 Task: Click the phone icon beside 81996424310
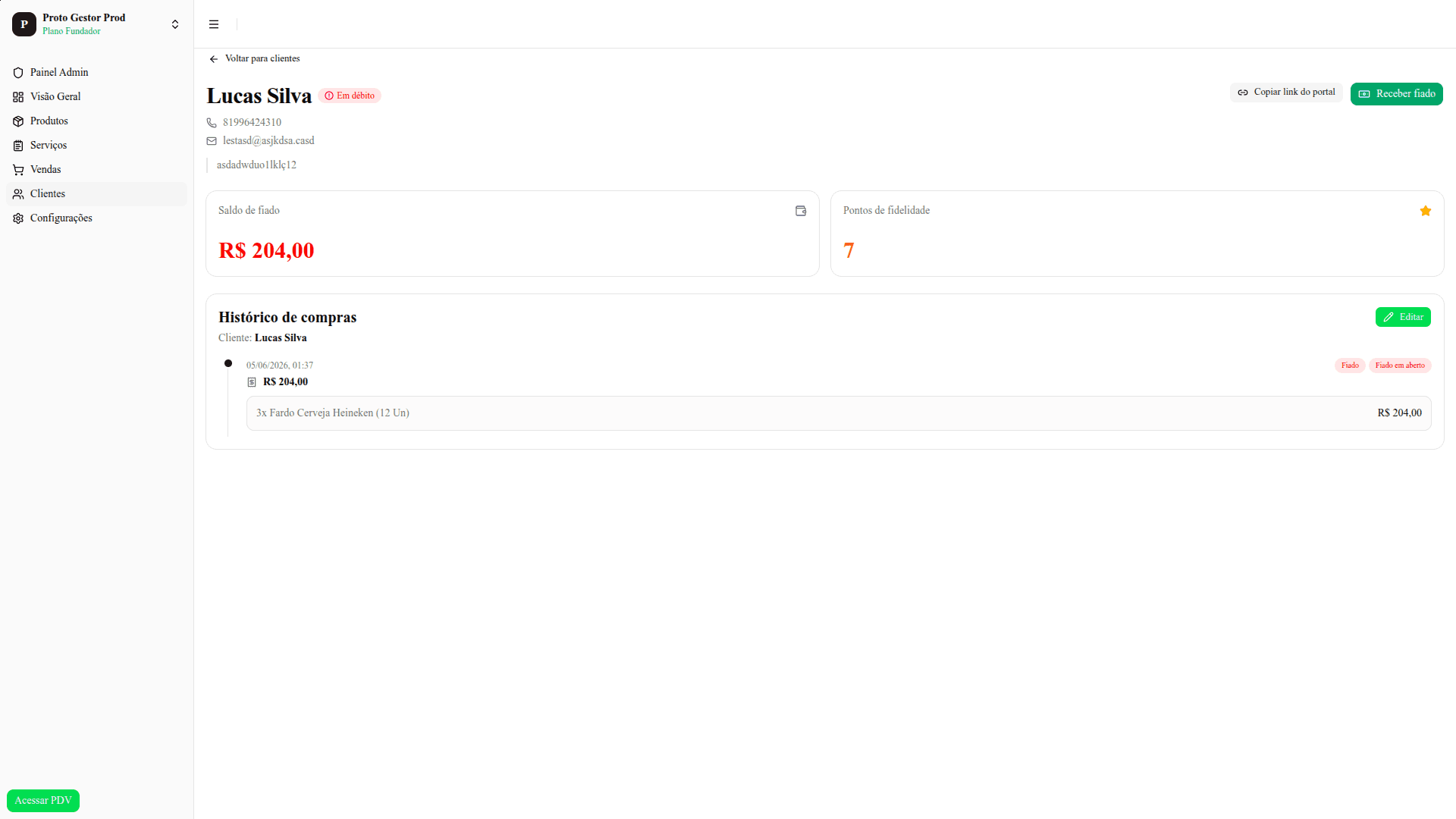(212, 123)
